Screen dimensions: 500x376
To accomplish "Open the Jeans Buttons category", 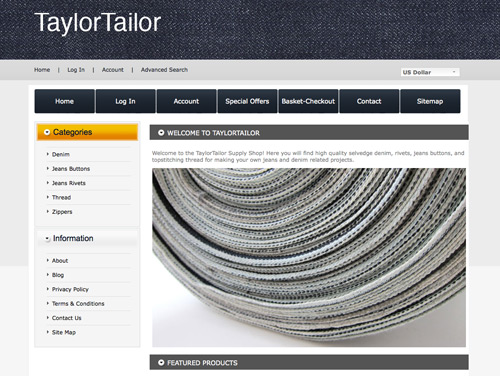I will click(71, 169).
